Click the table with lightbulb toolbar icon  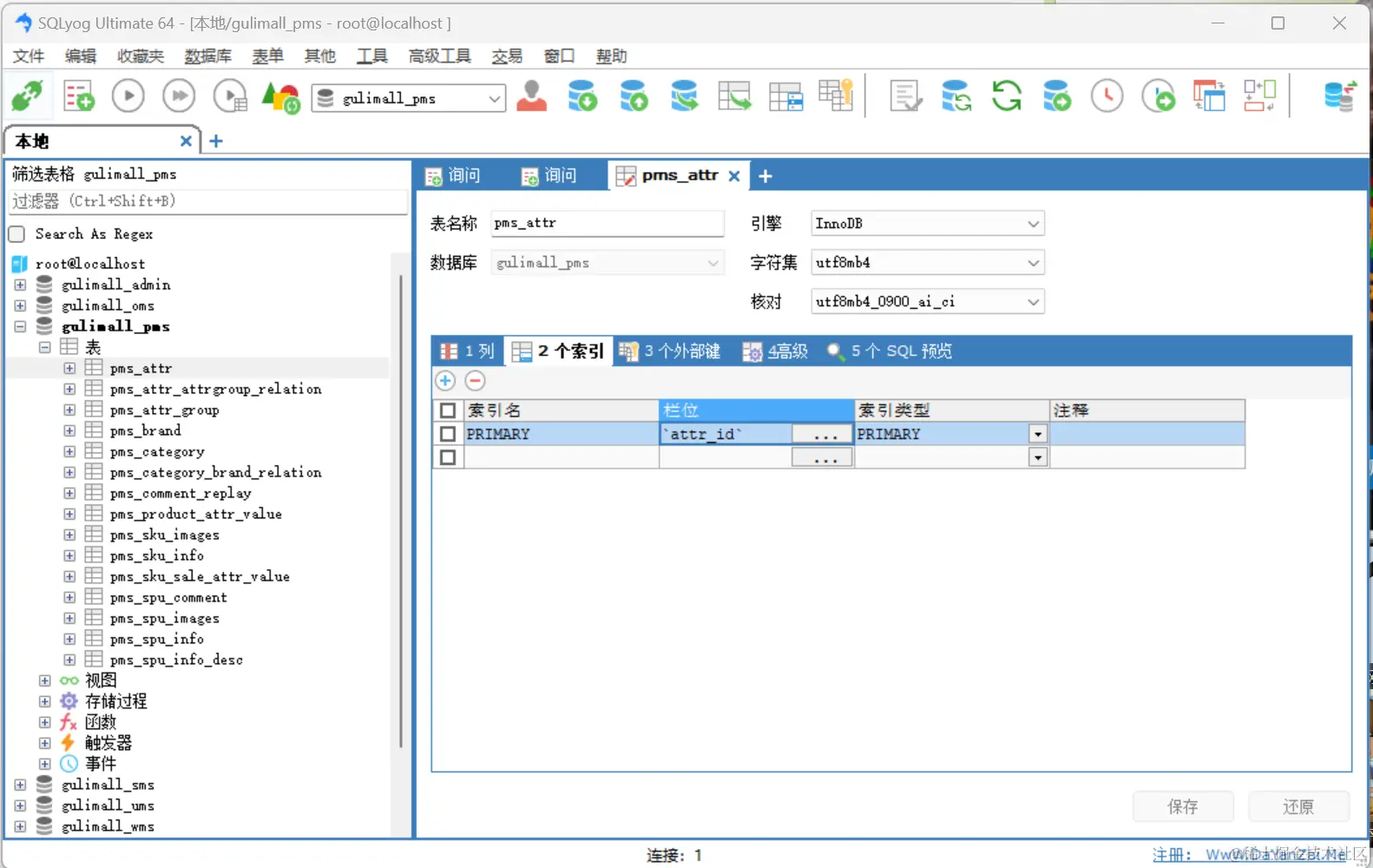click(x=837, y=95)
